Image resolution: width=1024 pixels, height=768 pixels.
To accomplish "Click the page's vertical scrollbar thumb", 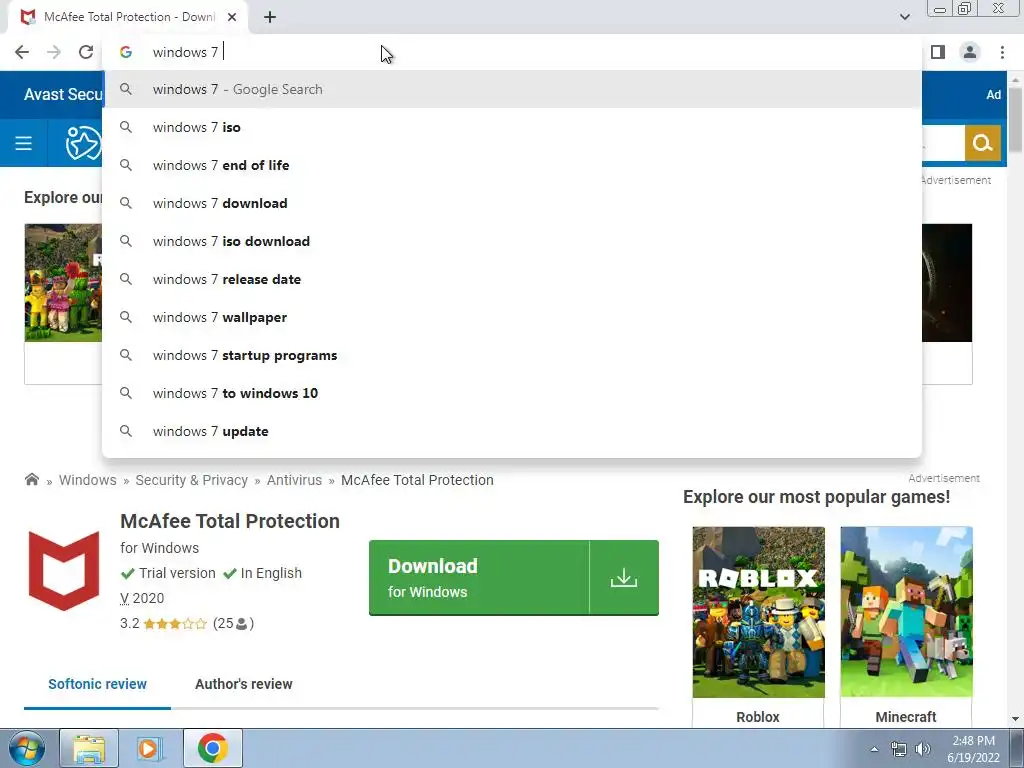I will (1015, 119).
